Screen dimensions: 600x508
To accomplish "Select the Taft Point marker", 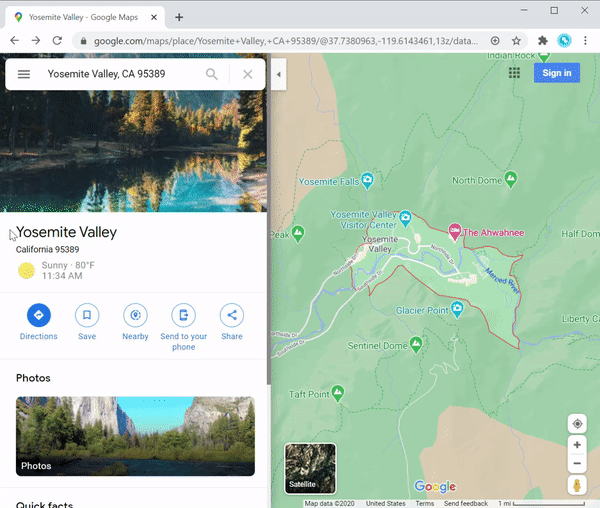I will [x=338, y=392].
